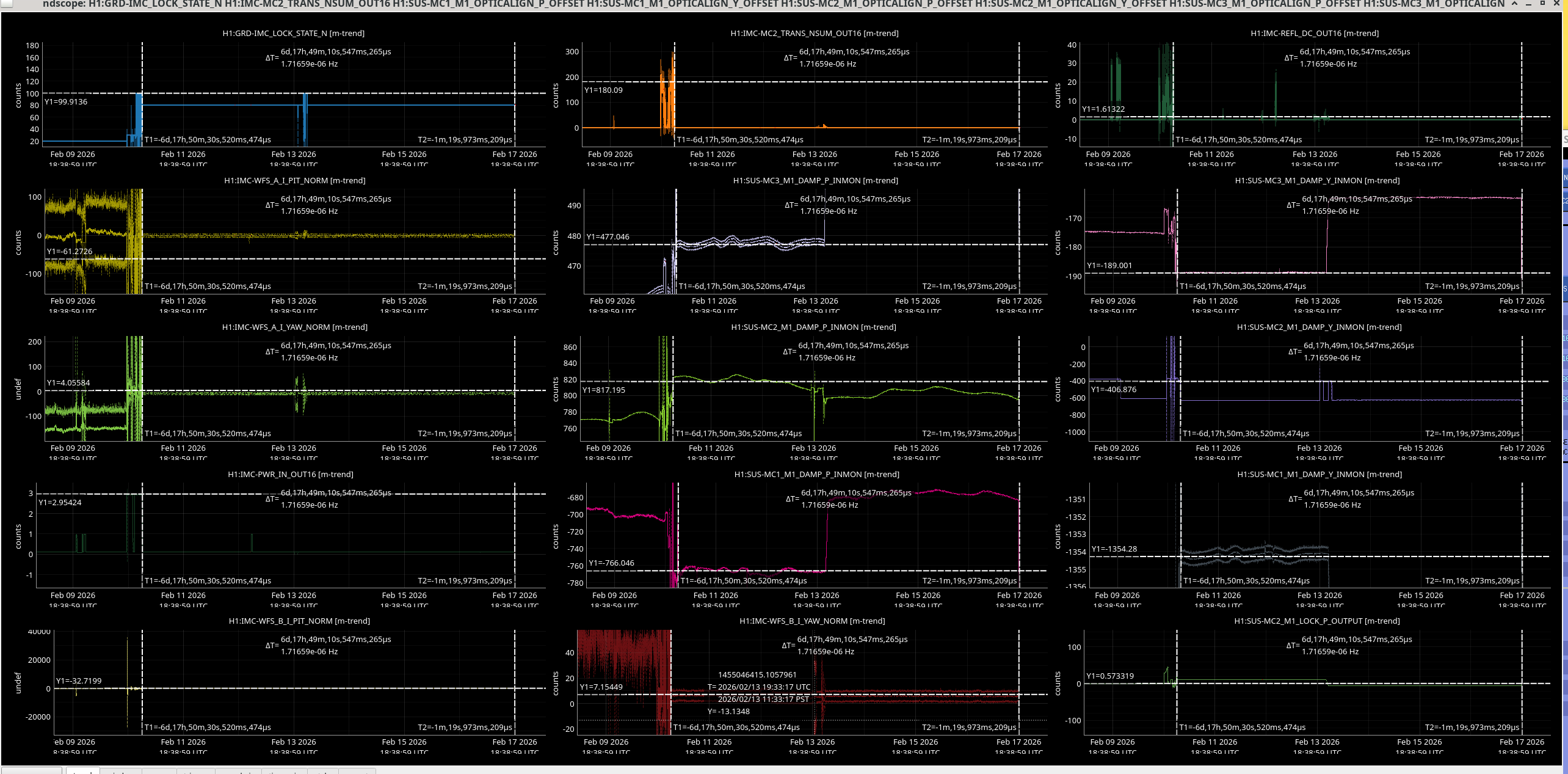
Task: Click the Y1=817.195 label in MC2_M1_DAMP_P plot
Action: point(603,390)
